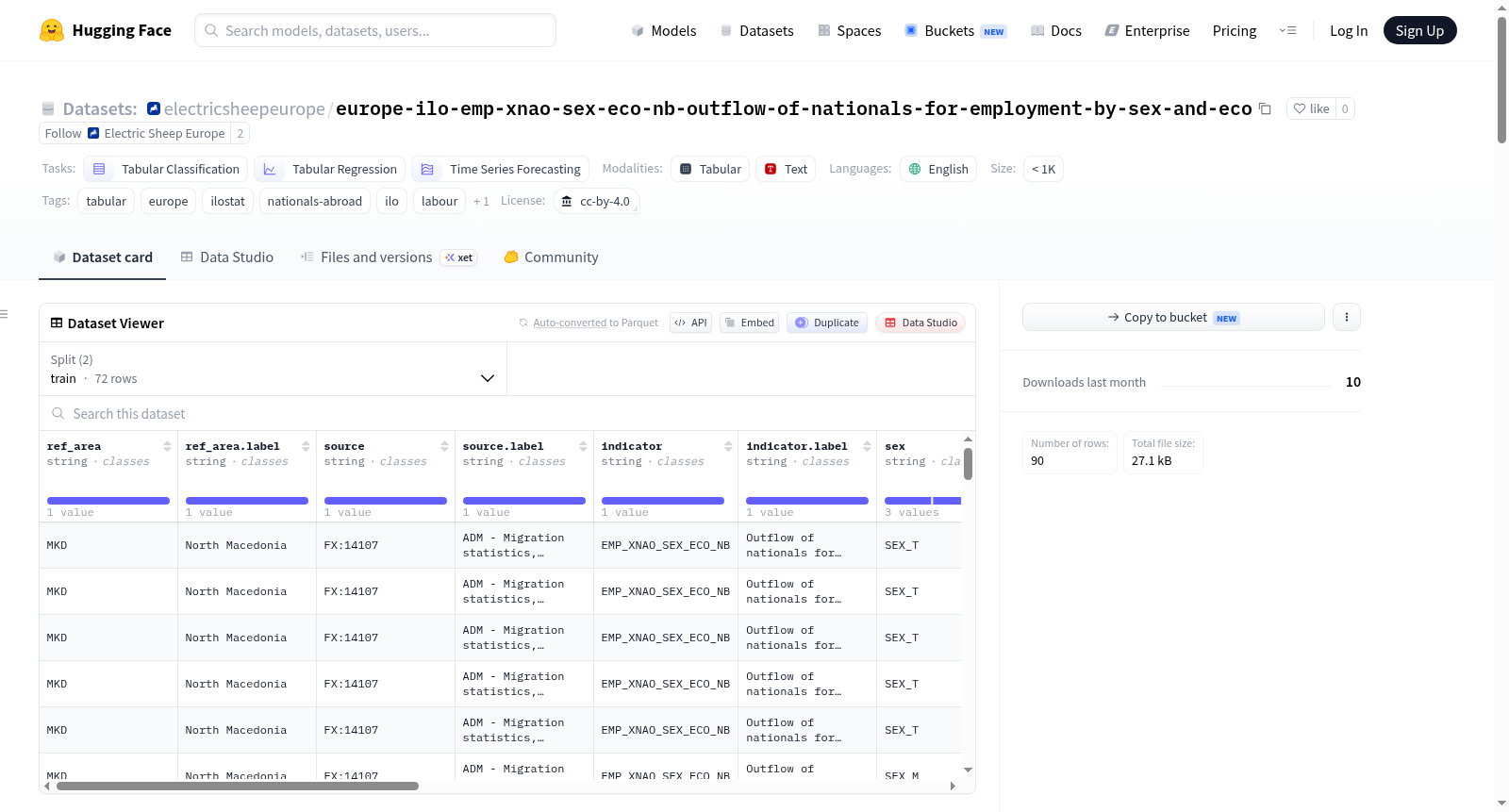
Task: Click the Search this dataset field
Action: 507,413
